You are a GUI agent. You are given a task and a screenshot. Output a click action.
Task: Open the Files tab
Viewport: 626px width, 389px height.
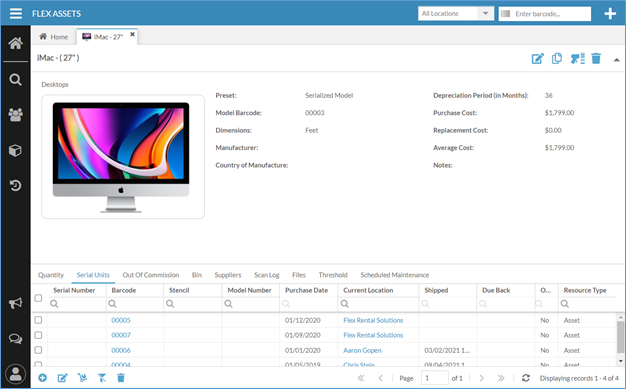tap(299, 275)
